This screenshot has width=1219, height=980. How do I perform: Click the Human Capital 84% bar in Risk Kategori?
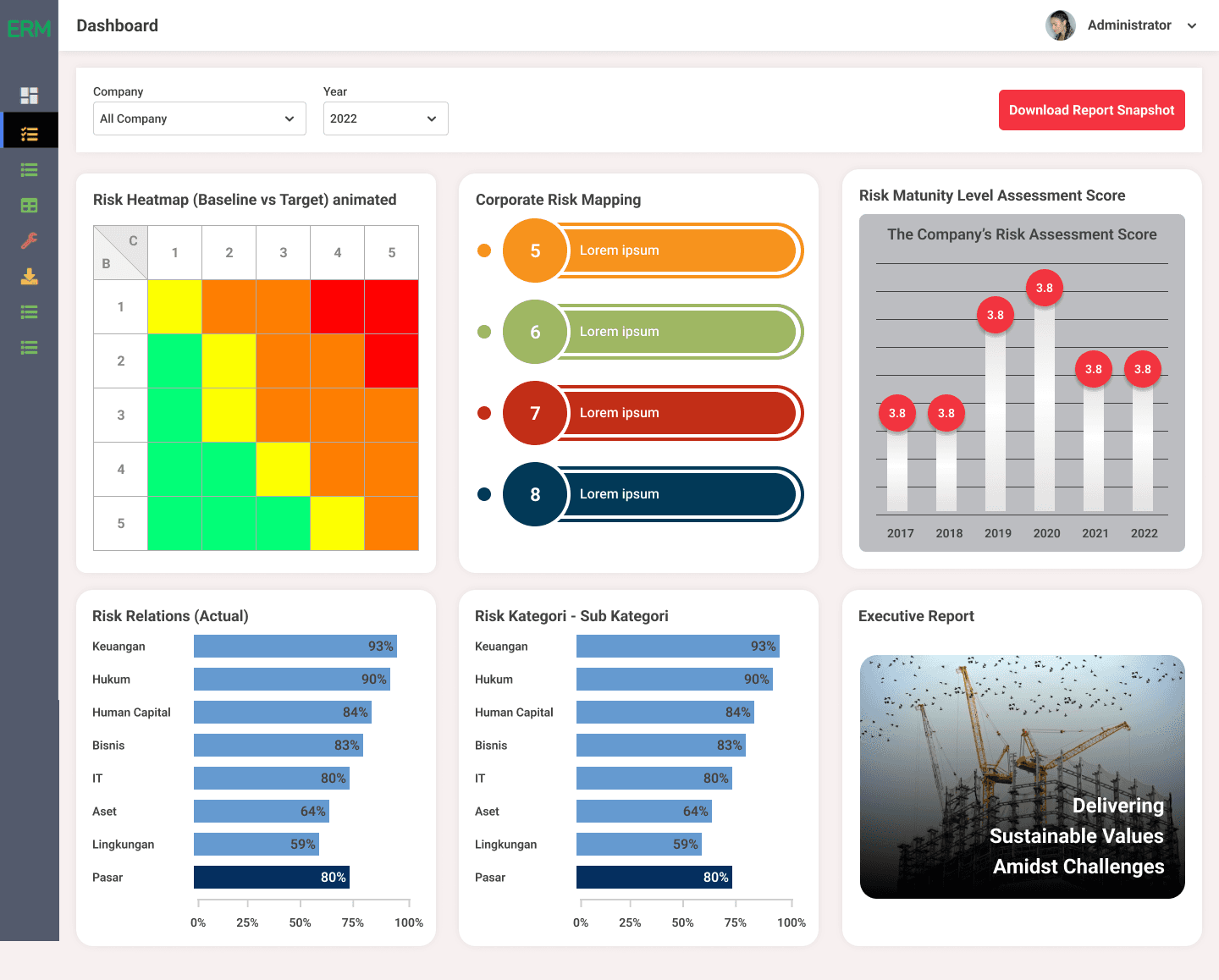pyautogui.click(x=665, y=713)
